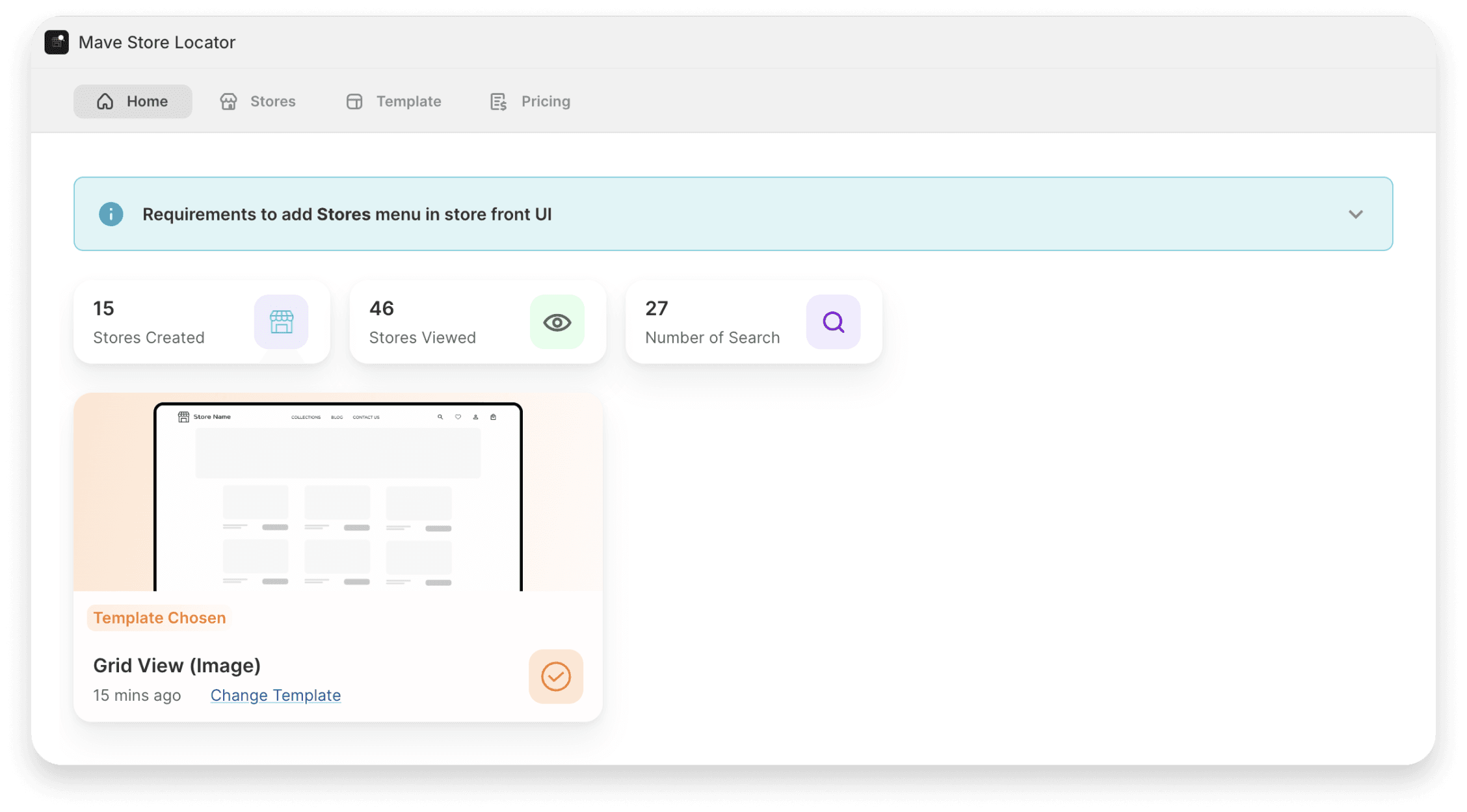
Task: Open the Stores tab in navigation
Action: point(257,101)
